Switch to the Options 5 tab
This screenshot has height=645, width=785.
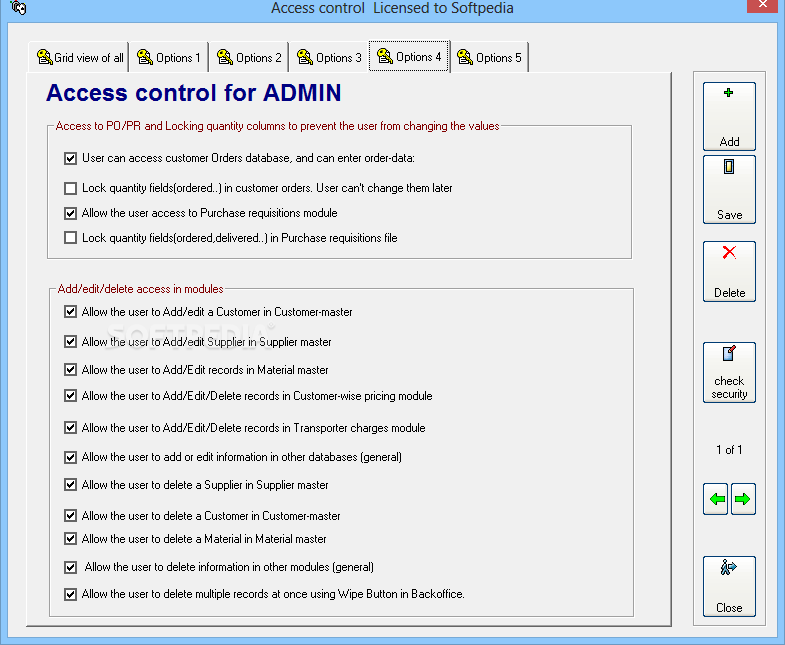[489, 57]
